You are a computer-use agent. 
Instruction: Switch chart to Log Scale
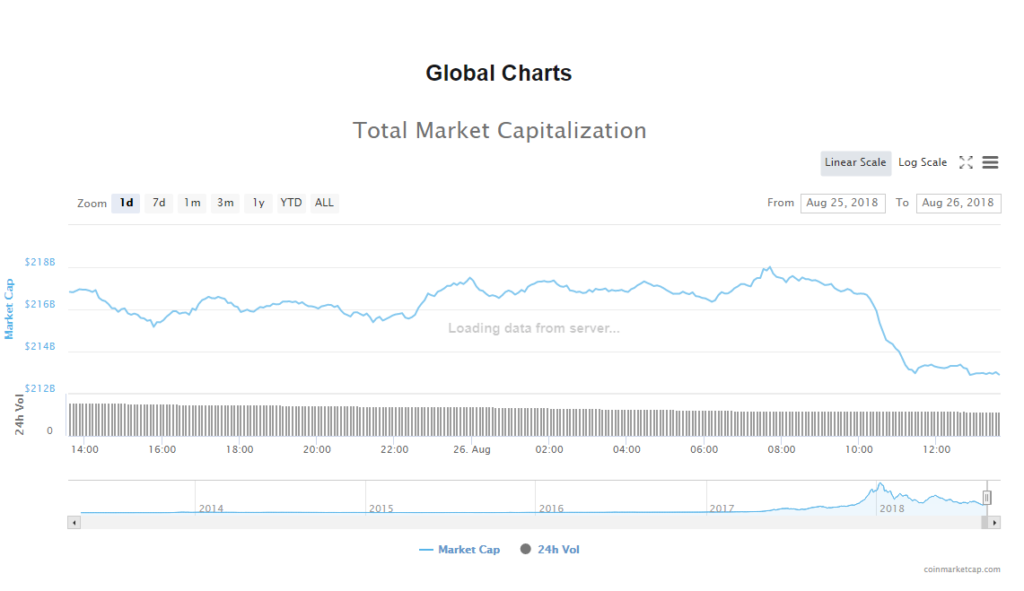coord(922,163)
